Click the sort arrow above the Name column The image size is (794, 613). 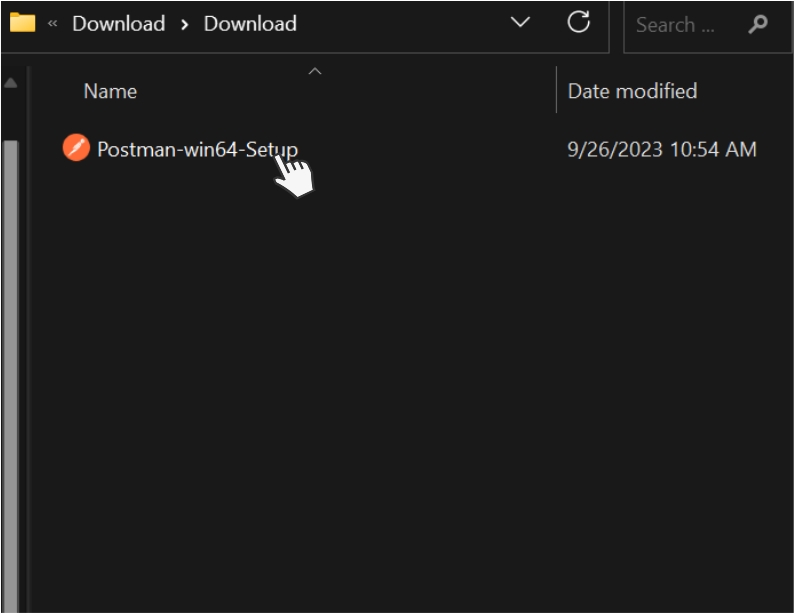315,71
